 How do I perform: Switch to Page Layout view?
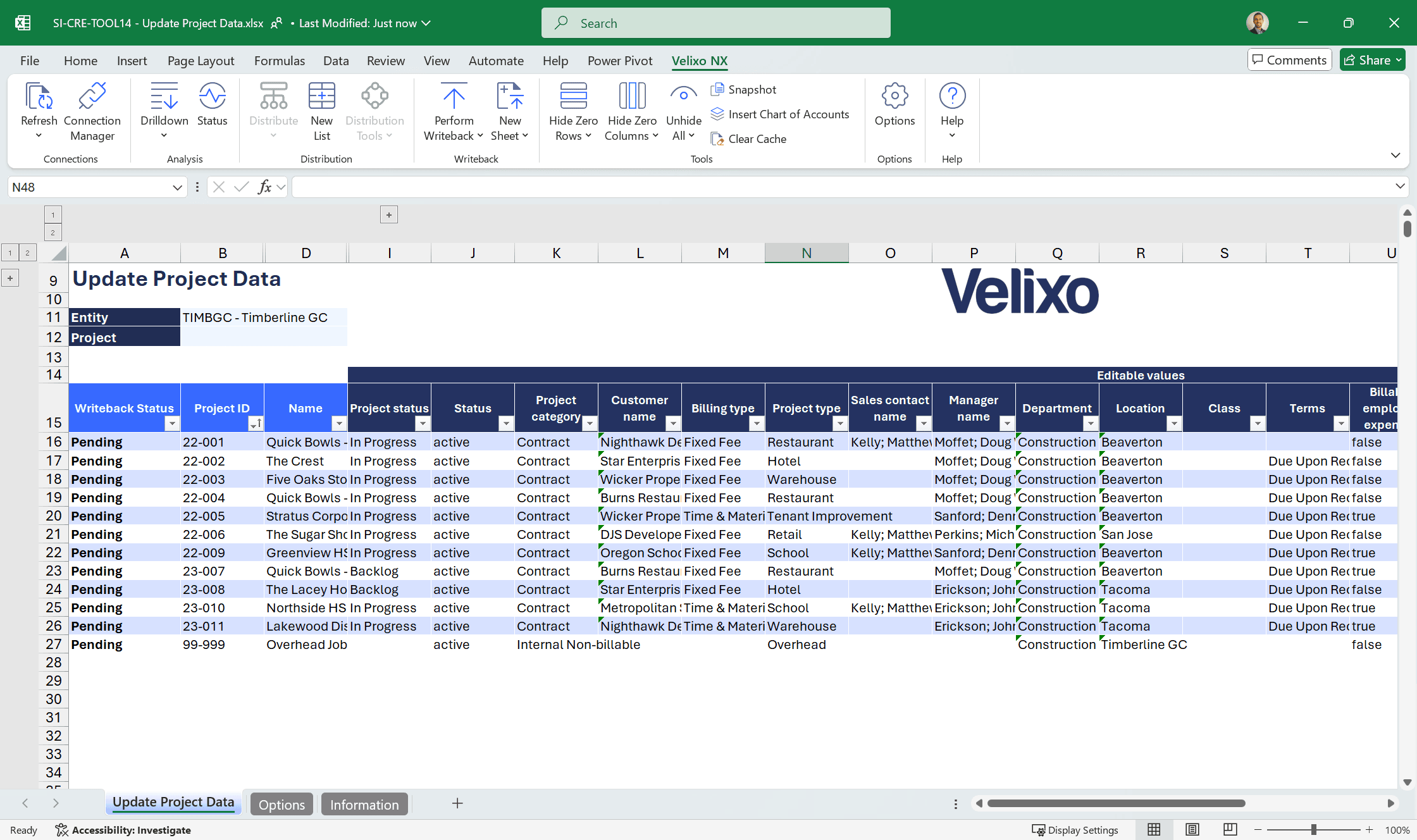coord(1192,830)
